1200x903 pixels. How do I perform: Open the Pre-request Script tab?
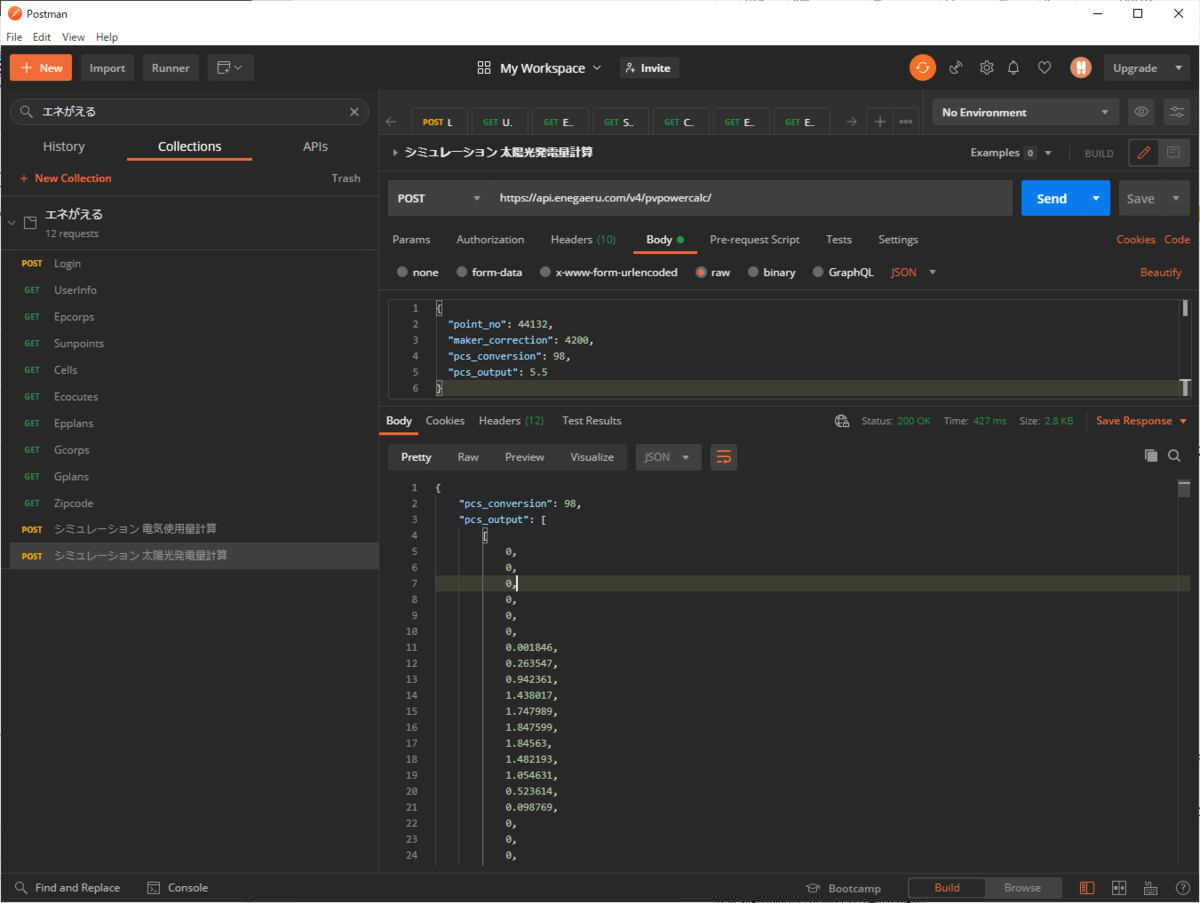click(755, 240)
